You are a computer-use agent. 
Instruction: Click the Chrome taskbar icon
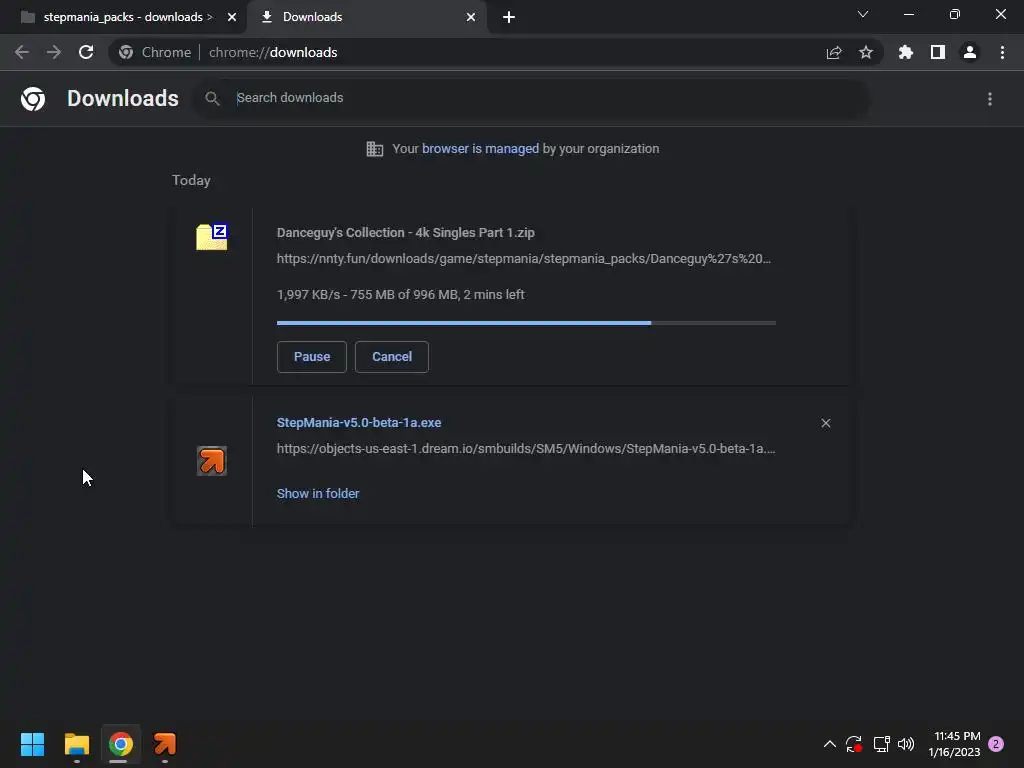click(120, 744)
